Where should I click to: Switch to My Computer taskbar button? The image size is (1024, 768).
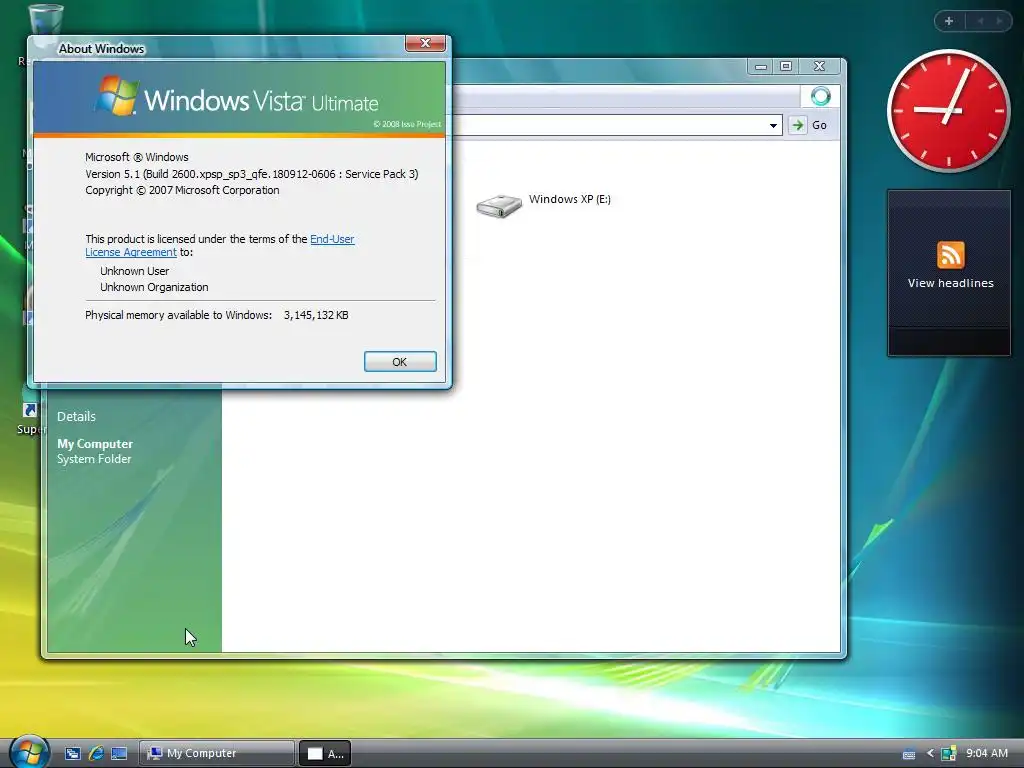(x=217, y=753)
